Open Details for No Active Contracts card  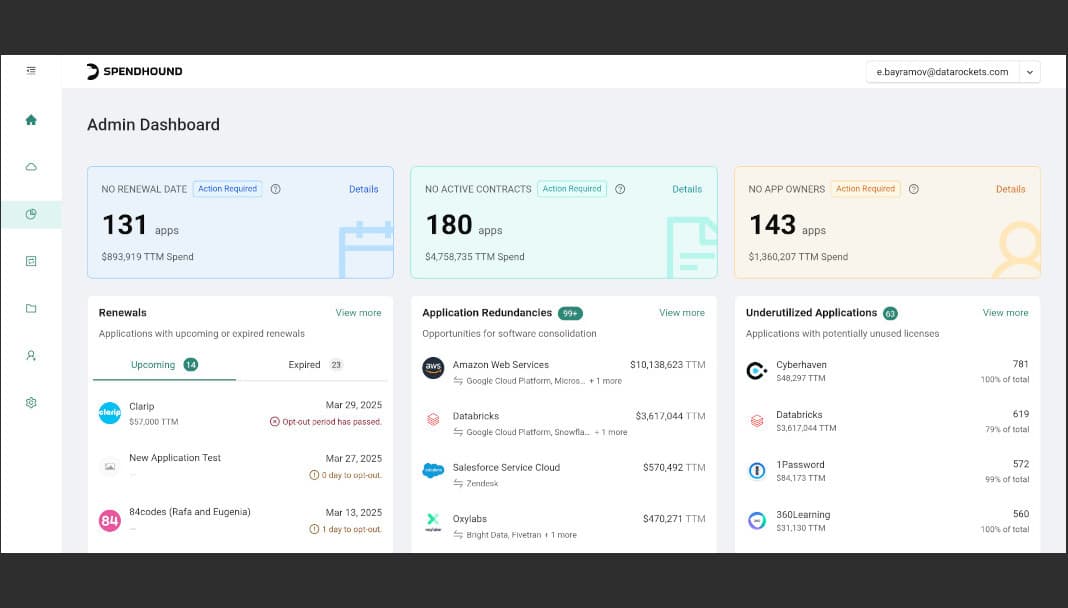pyautogui.click(x=686, y=189)
